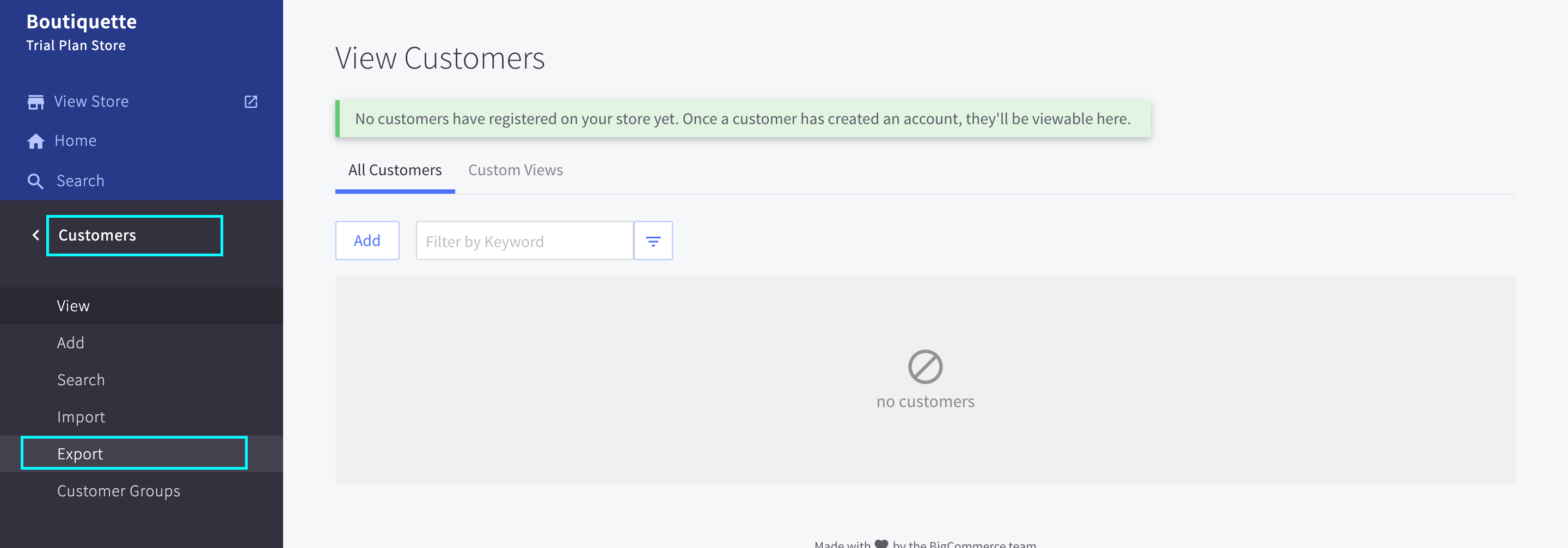Click the Boutiquette store name
This screenshot has width=1568, height=548.
click(x=82, y=22)
